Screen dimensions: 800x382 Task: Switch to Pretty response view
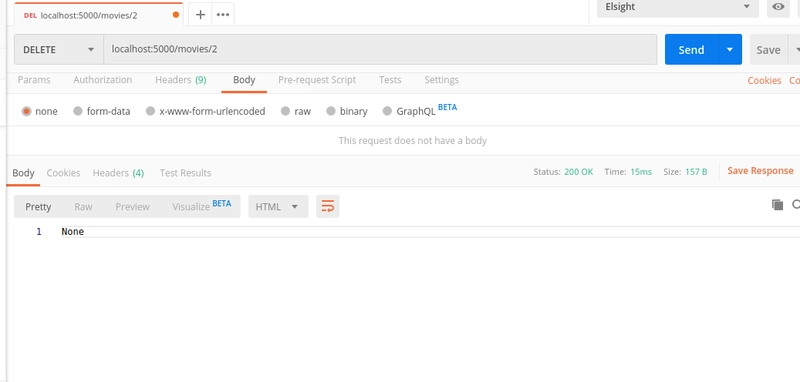coord(38,207)
